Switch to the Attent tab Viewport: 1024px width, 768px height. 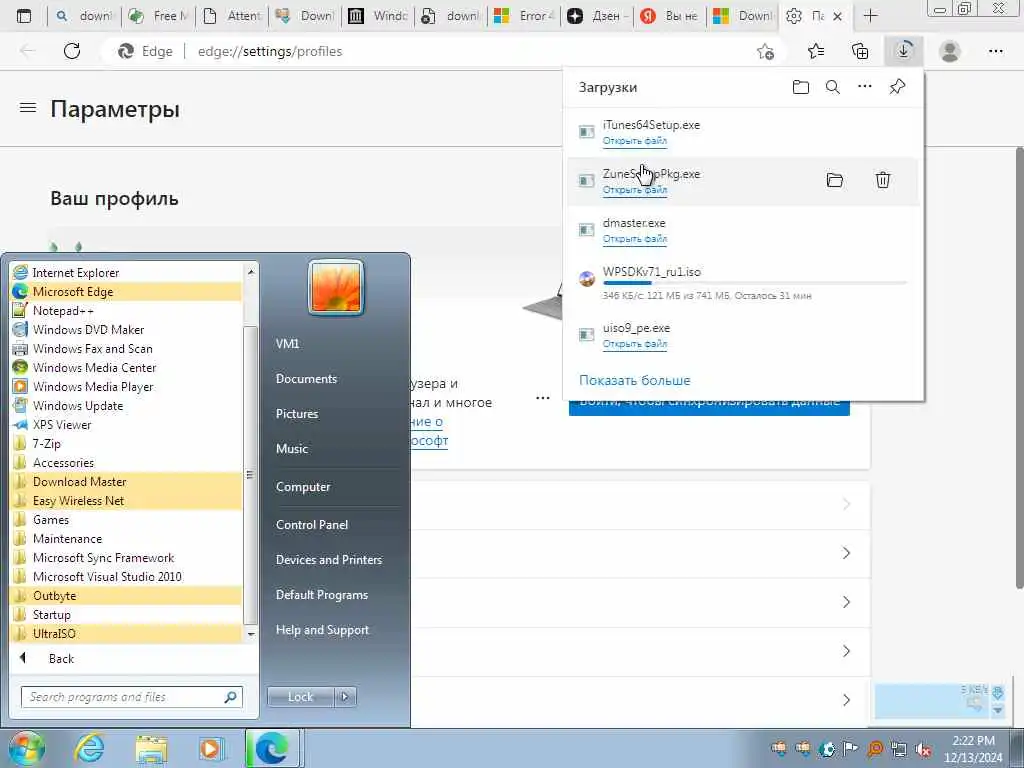(x=232, y=16)
